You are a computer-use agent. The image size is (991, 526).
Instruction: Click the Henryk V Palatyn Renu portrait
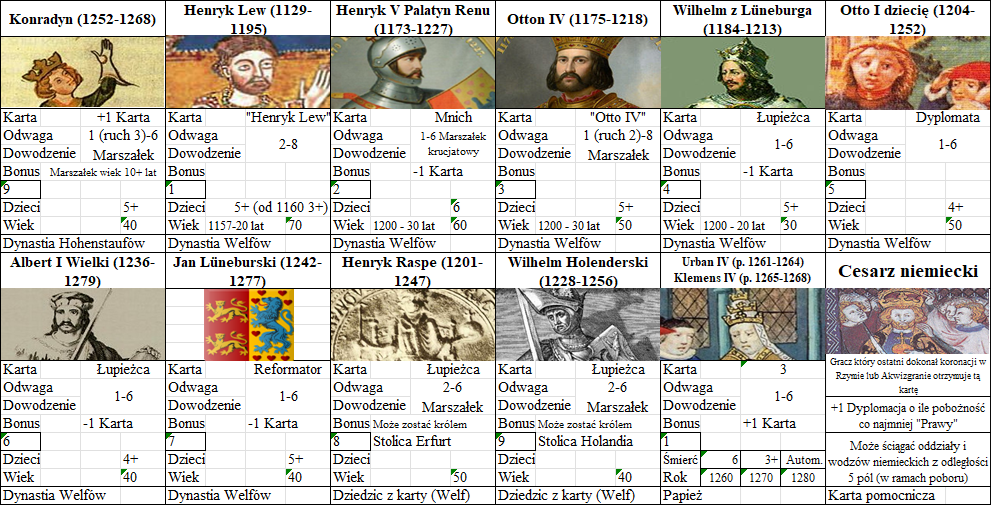413,72
